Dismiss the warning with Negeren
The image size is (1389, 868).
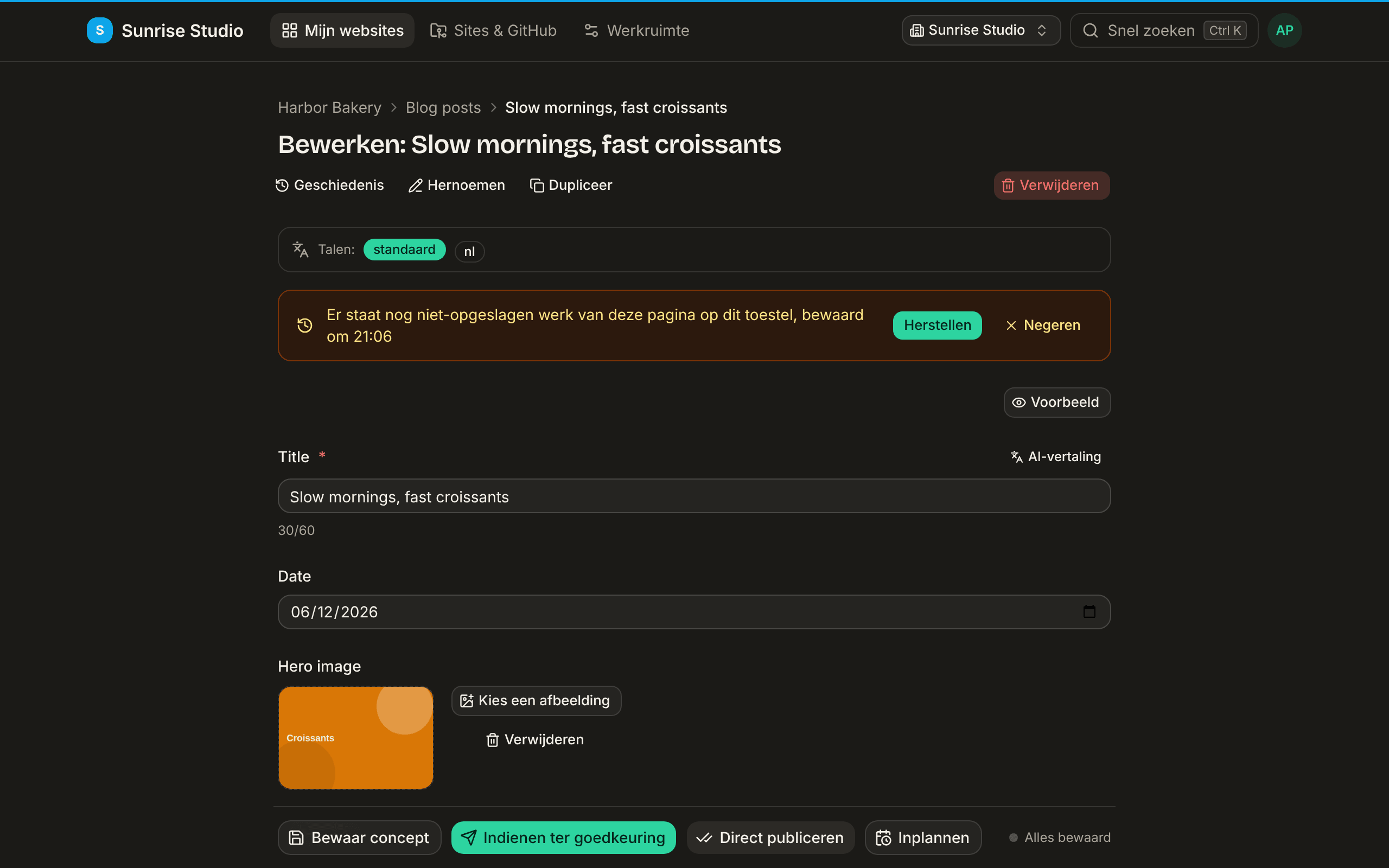(1043, 325)
